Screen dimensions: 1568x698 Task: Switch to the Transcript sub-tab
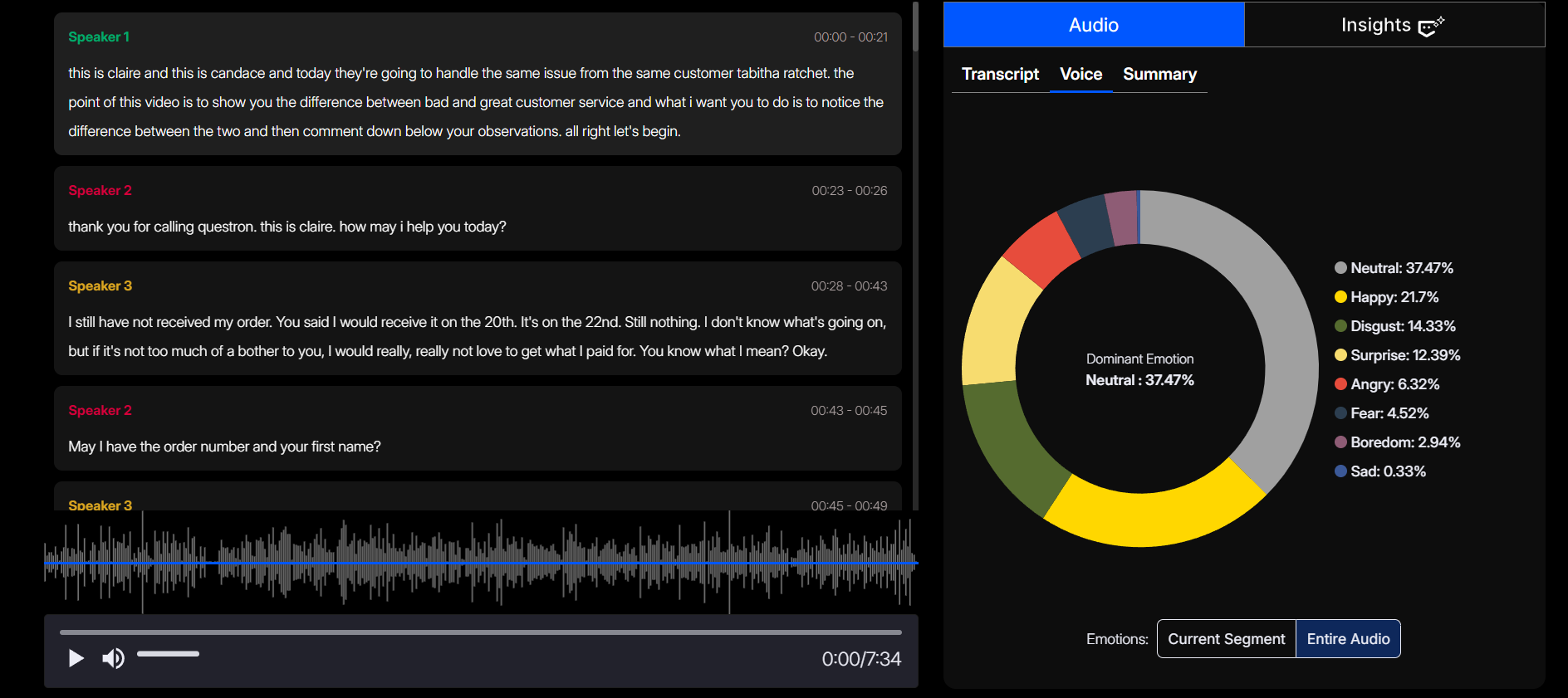pos(1000,74)
